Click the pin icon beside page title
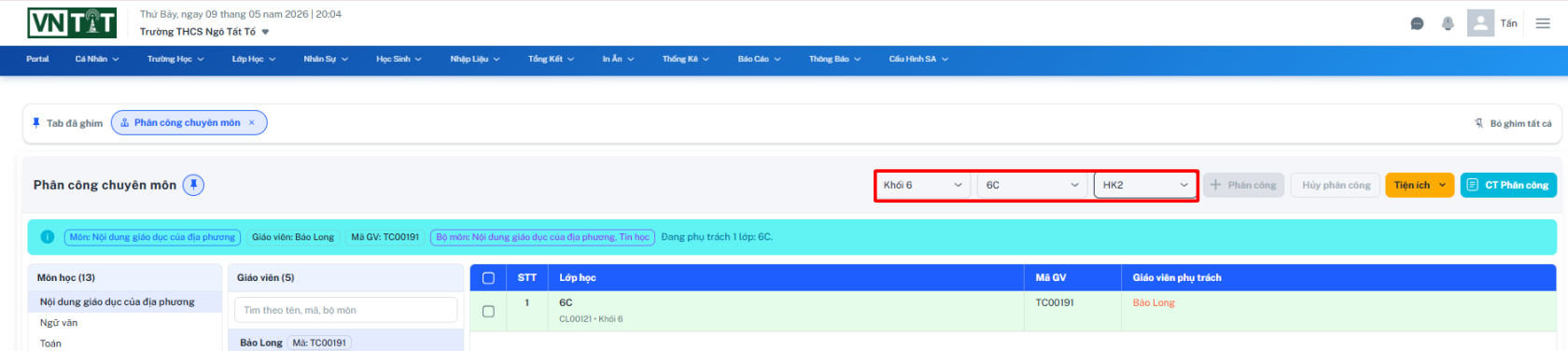The height and width of the screenshot is (351, 1568). click(x=193, y=185)
